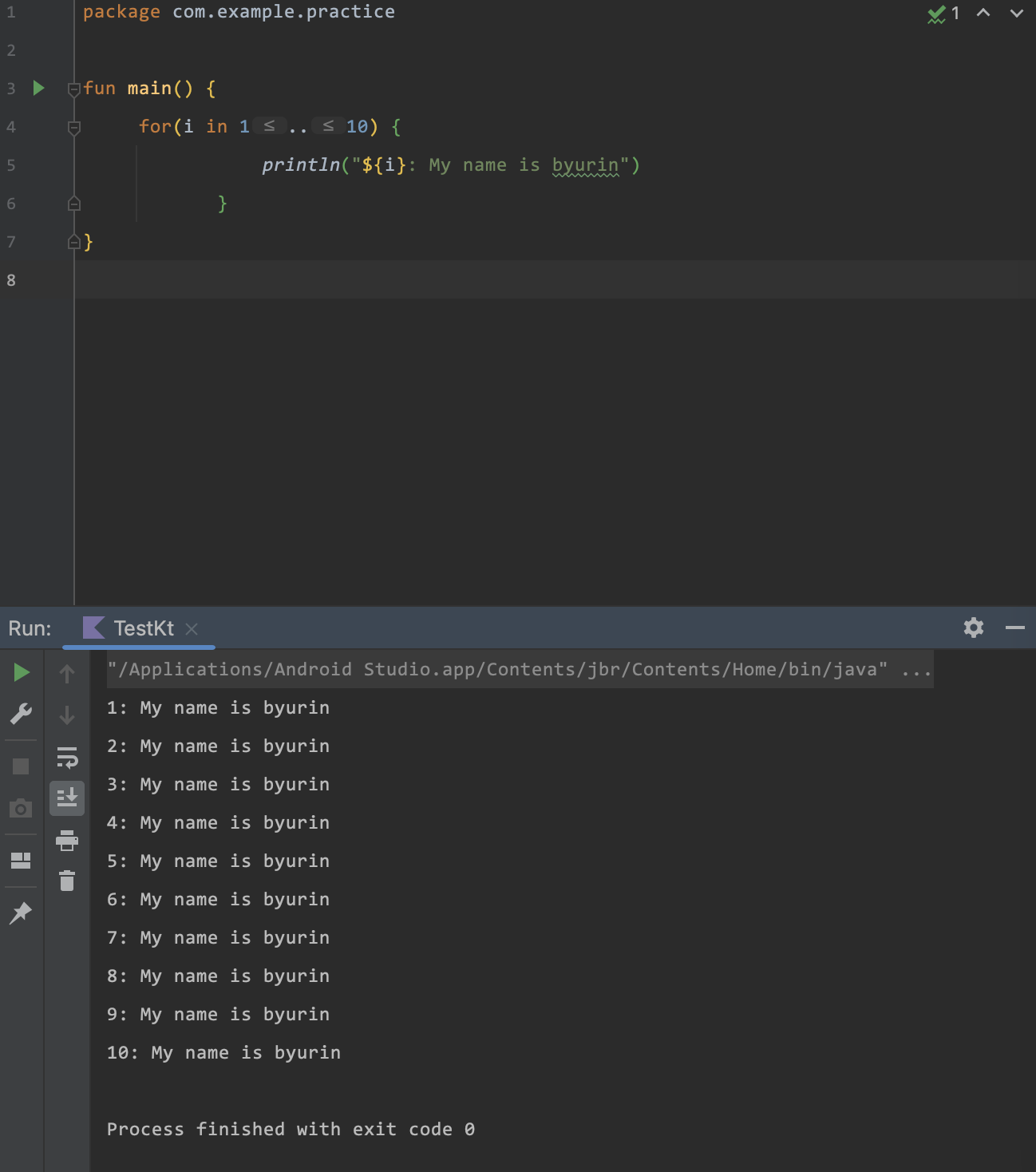
Task: Click the stop process square button
Action: click(x=21, y=766)
